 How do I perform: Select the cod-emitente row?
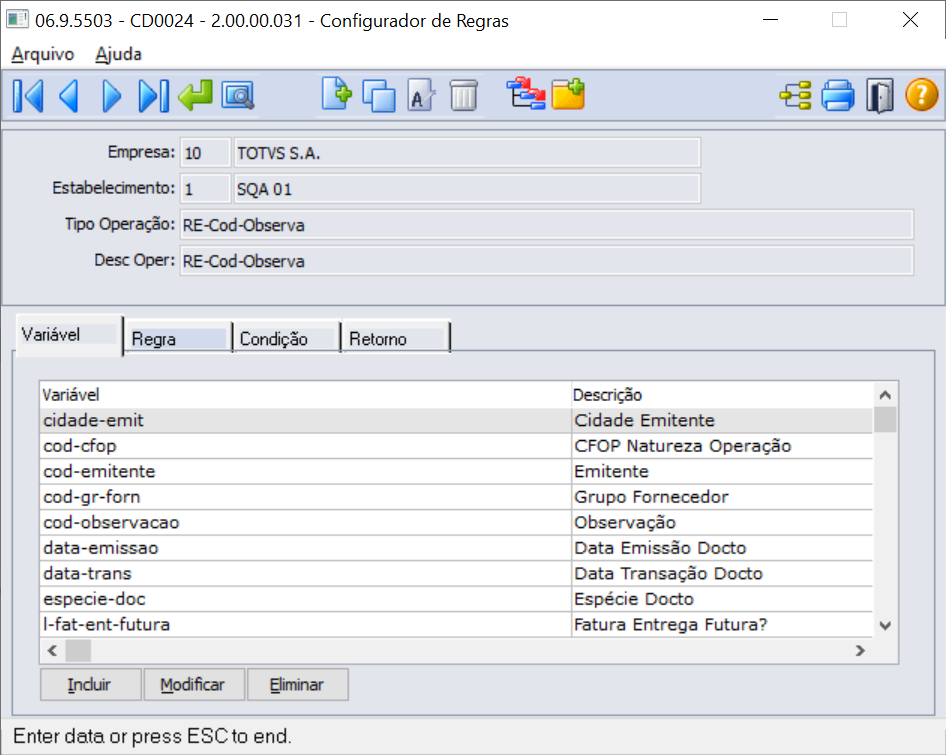pos(457,471)
